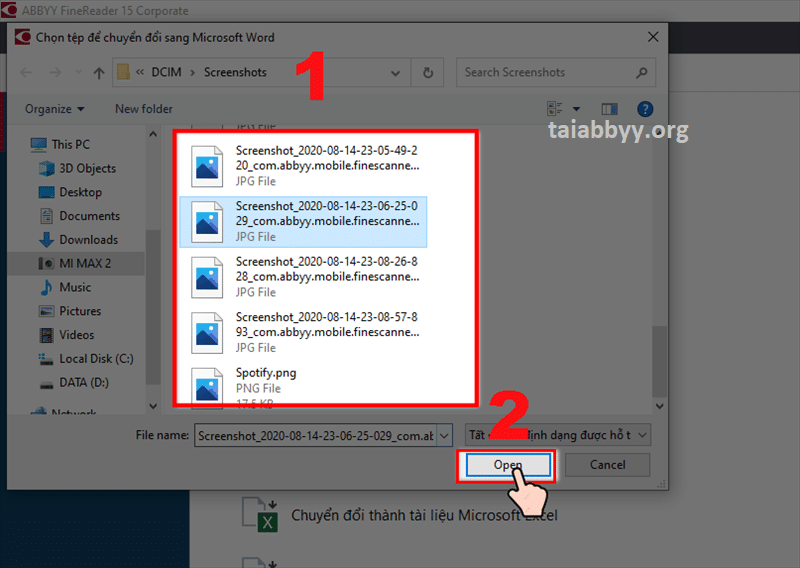Viewport: 800px width, 568px height.
Task: Click the Spotify.png image icon
Action: pyautogui.click(x=207, y=386)
